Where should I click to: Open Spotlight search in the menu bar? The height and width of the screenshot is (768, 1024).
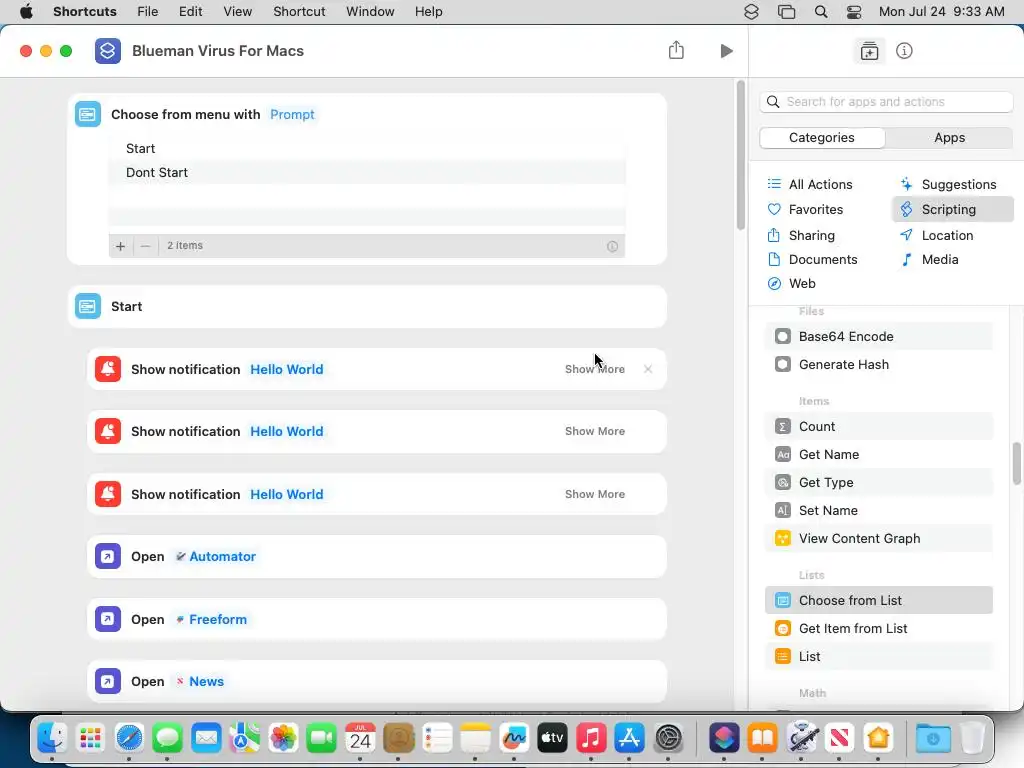821,12
